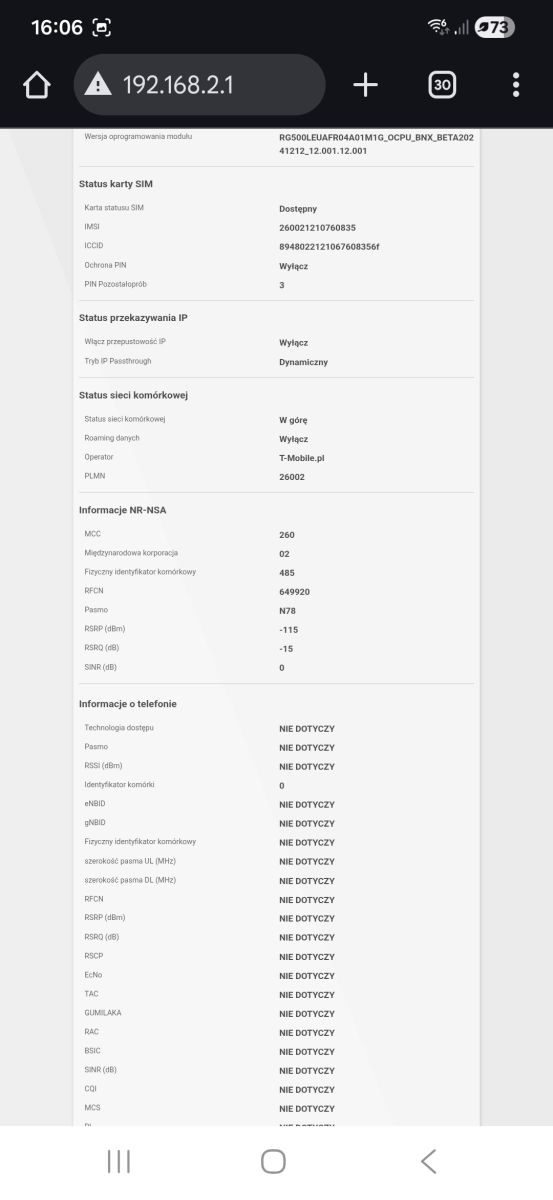Image resolution: width=553 pixels, height=1200 pixels.
Task: Tap the T-Mobile.pl operator value
Action: (304, 457)
